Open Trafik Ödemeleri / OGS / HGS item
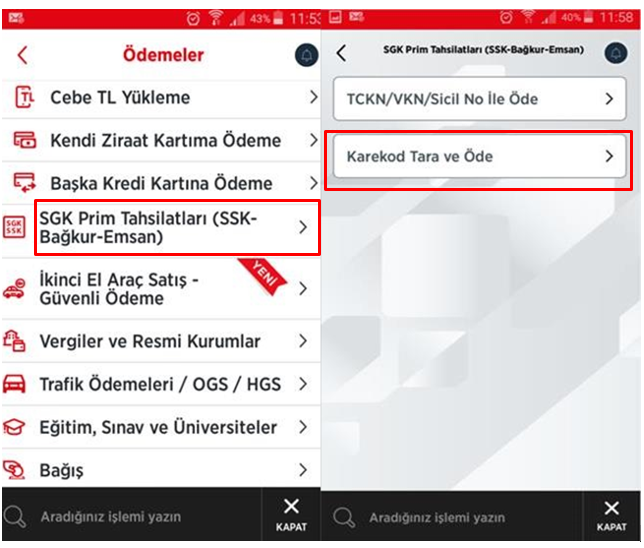Image resolution: width=644 pixels, height=548 pixels. [x=161, y=384]
